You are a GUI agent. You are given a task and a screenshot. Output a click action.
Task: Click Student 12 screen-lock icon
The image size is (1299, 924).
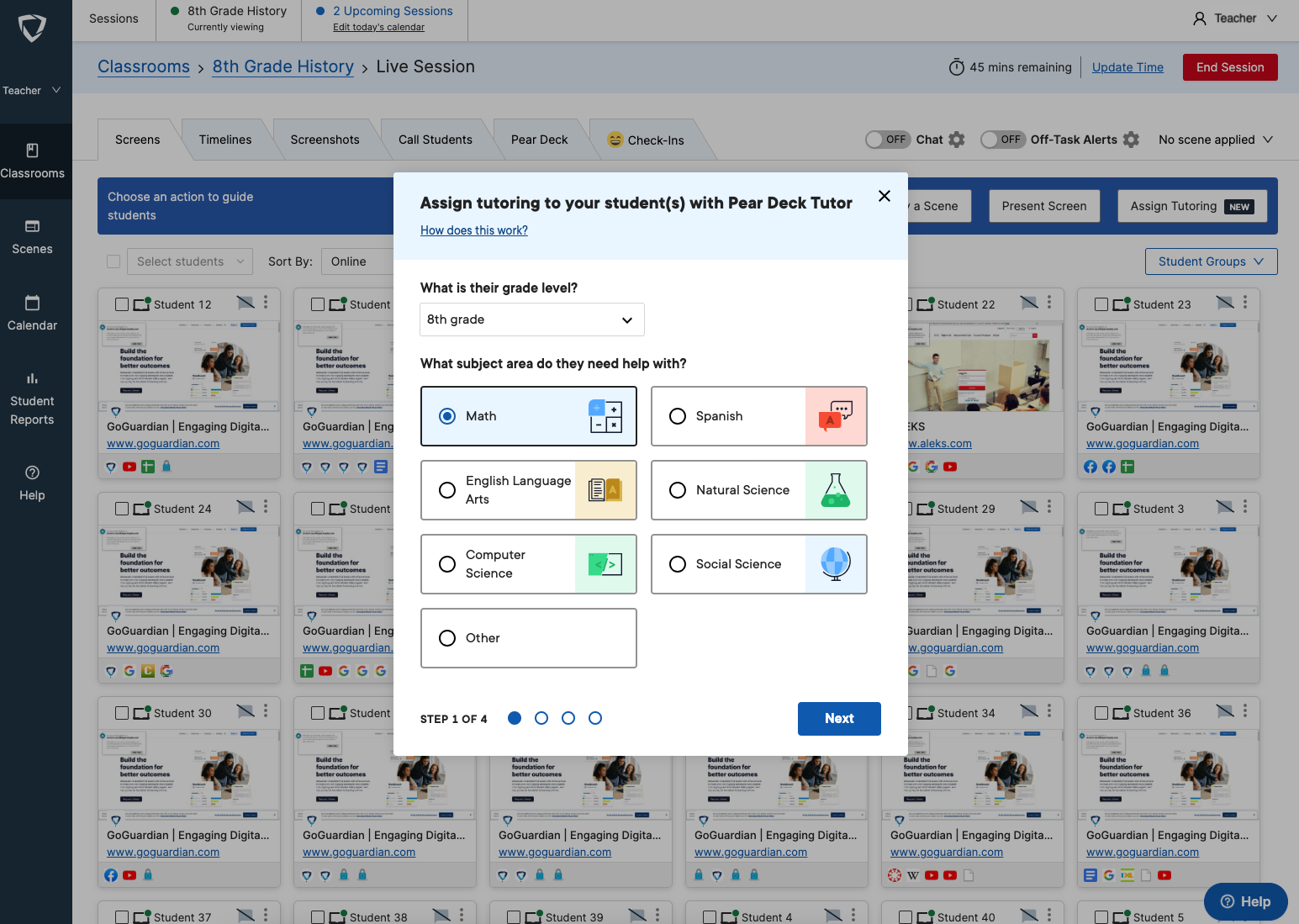(x=245, y=303)
